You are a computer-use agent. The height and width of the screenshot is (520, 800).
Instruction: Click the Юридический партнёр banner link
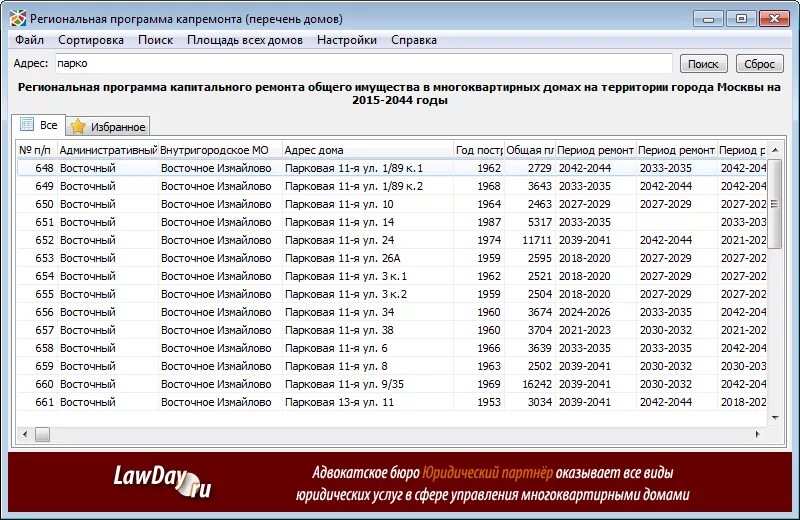pyautogui.click(x=487, y=473)
